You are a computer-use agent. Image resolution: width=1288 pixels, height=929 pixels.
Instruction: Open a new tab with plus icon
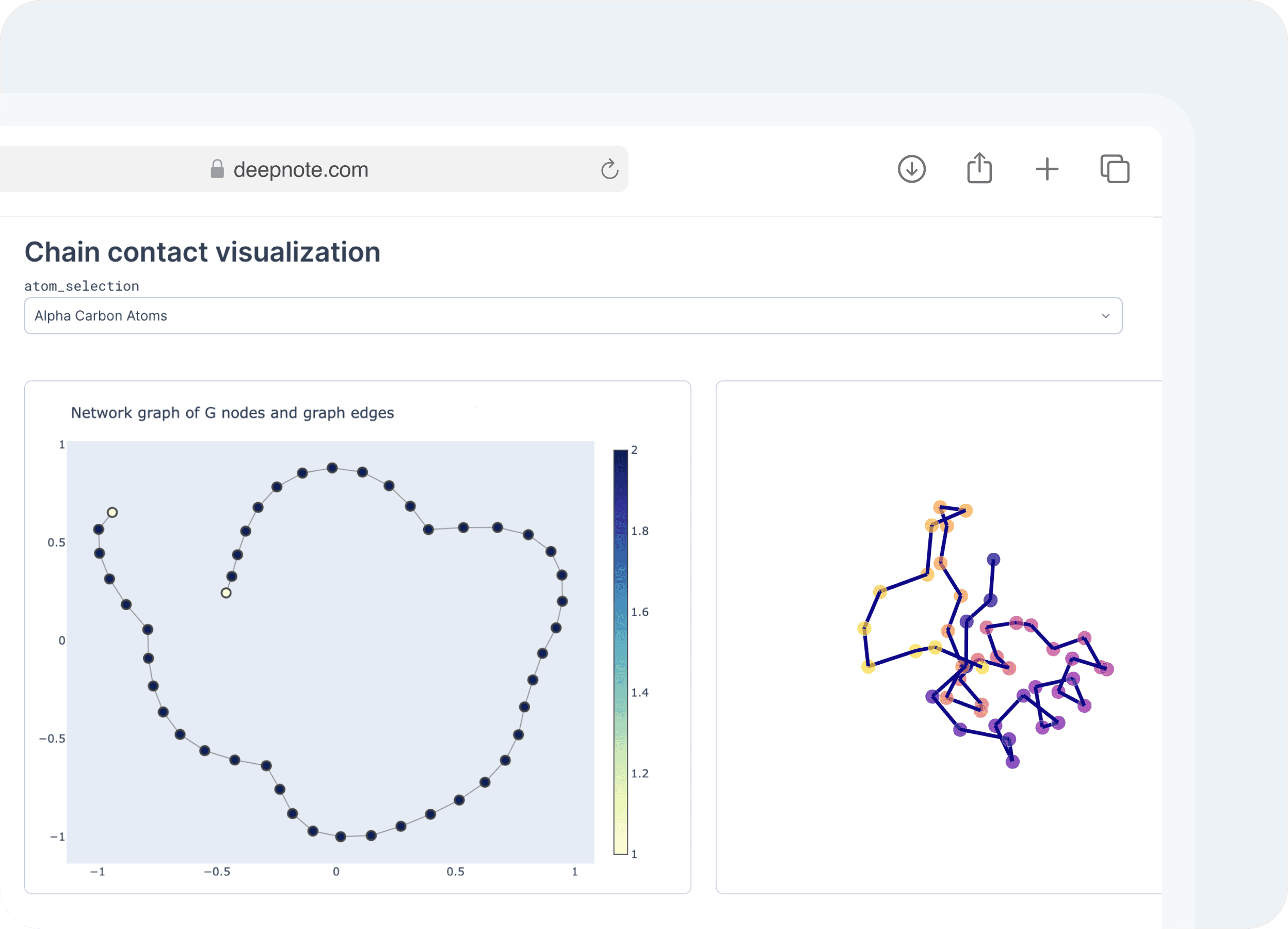point(1046,169)
